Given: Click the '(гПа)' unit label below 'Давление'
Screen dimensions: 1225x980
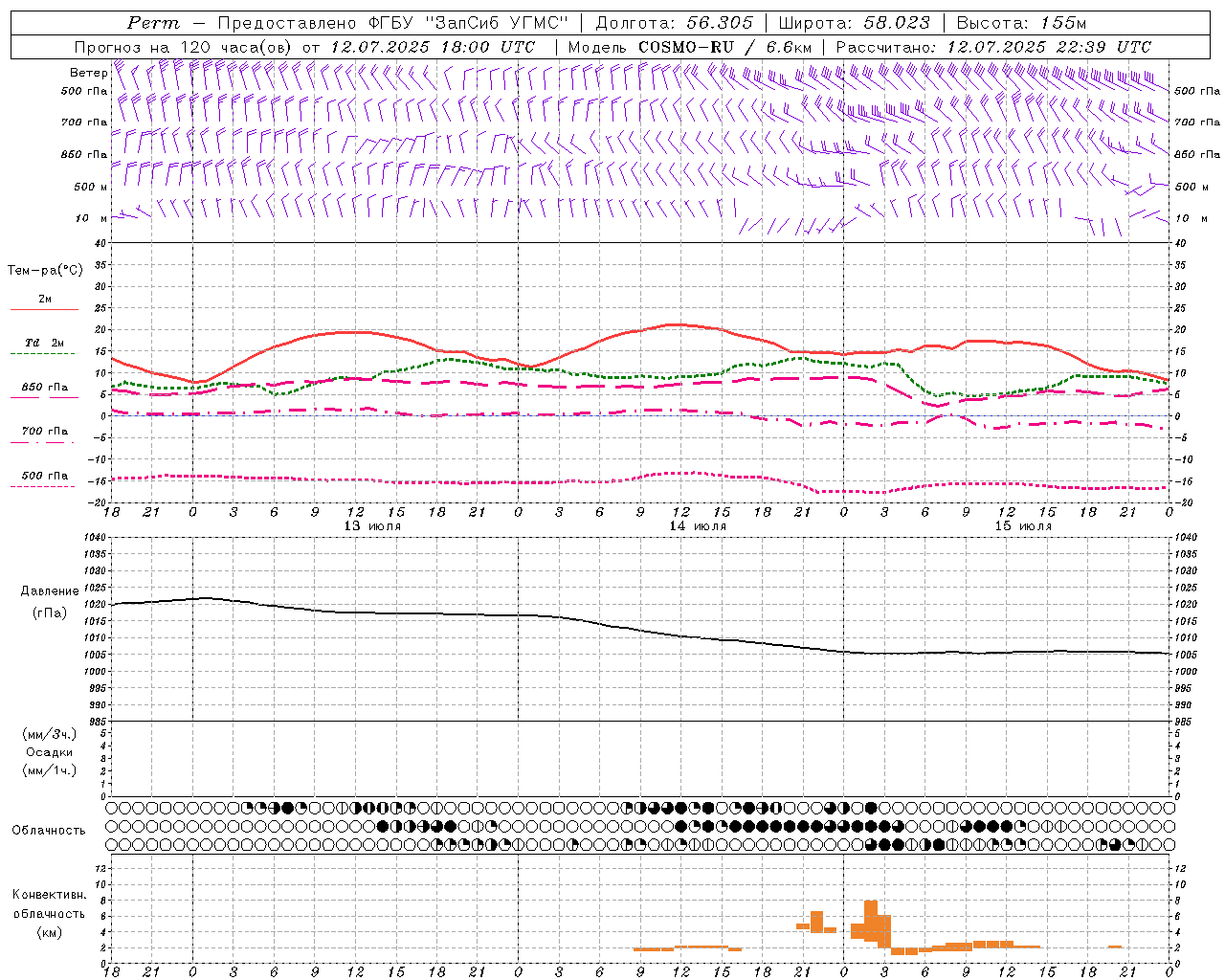Looking at the screenshot, I should point(50,612).
